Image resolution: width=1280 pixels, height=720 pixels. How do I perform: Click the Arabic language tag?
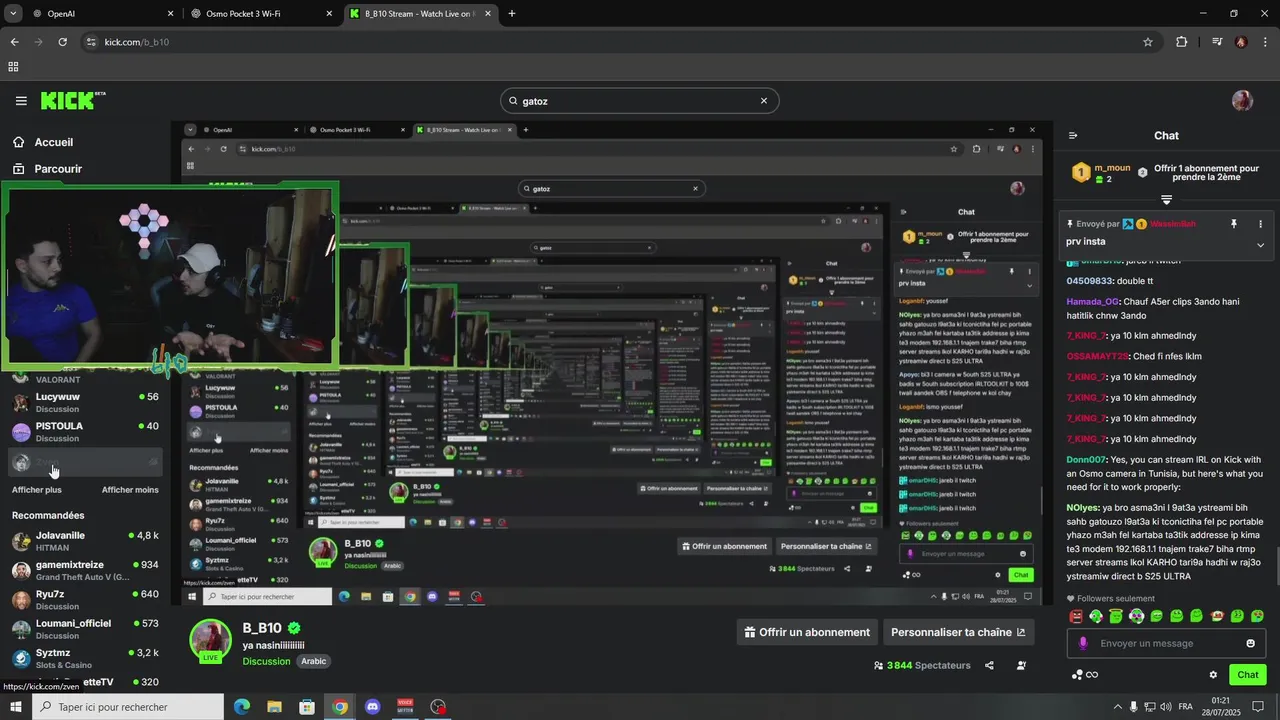click(314, 661)
